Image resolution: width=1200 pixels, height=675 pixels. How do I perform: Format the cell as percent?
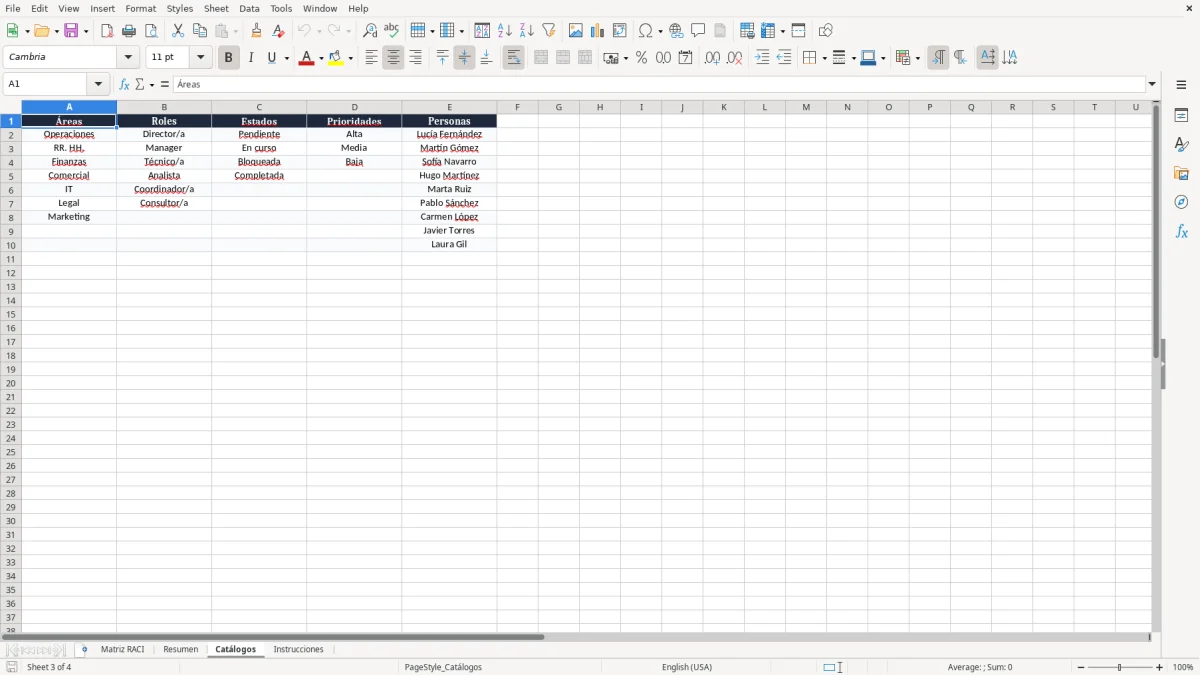pos(642,58)
